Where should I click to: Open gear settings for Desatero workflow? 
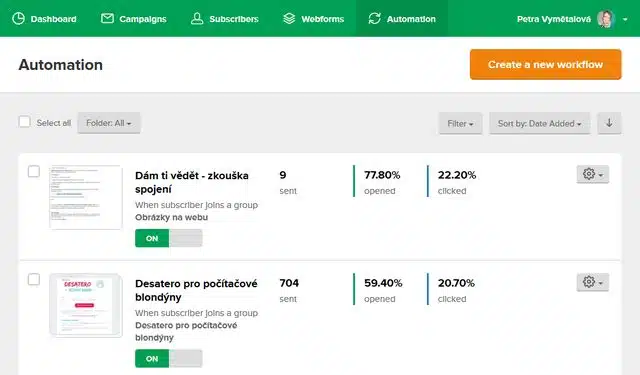tap(593, 282)
